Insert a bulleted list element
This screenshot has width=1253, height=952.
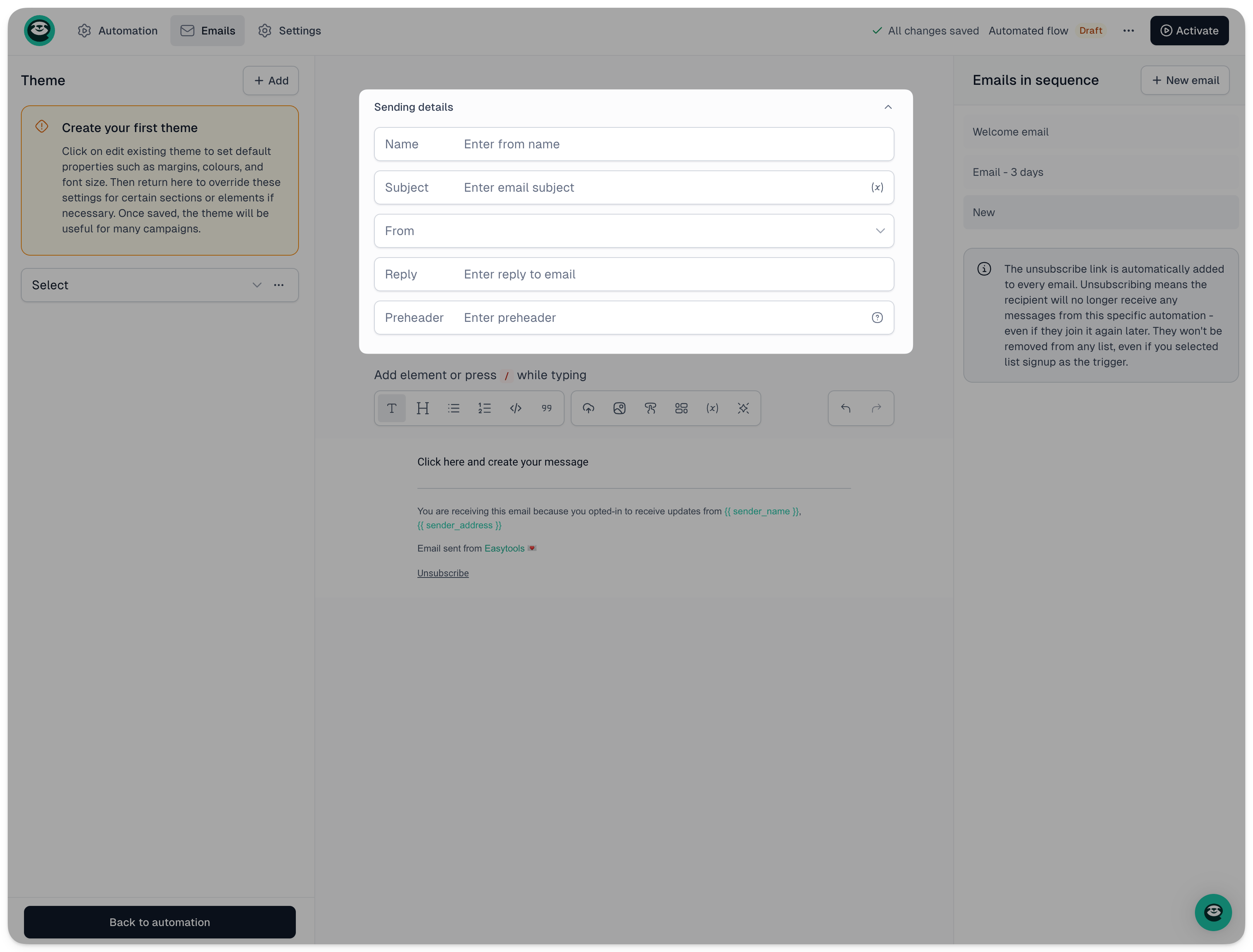(x=454, y=408)
